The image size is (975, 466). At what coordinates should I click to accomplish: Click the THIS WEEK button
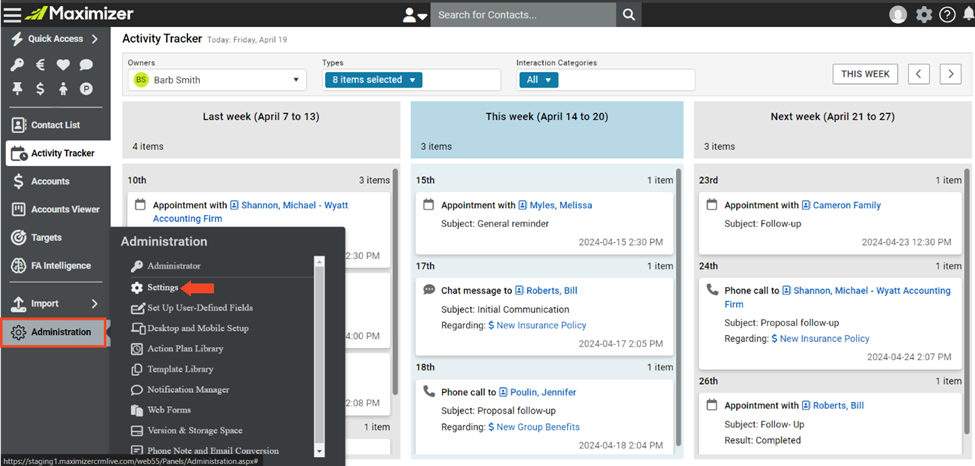click(865, 73)
